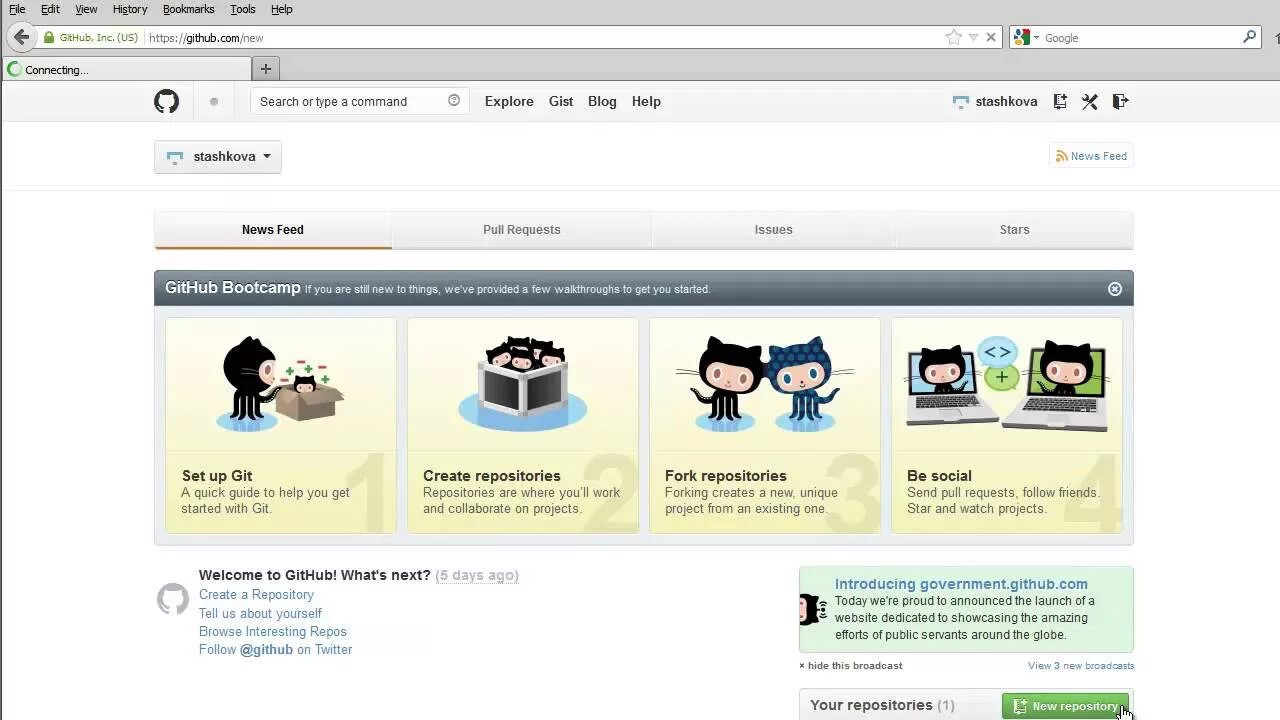Viewport: 1280px width, 720px height.
Task: Open the History menu
Action: tap(130, 9)
